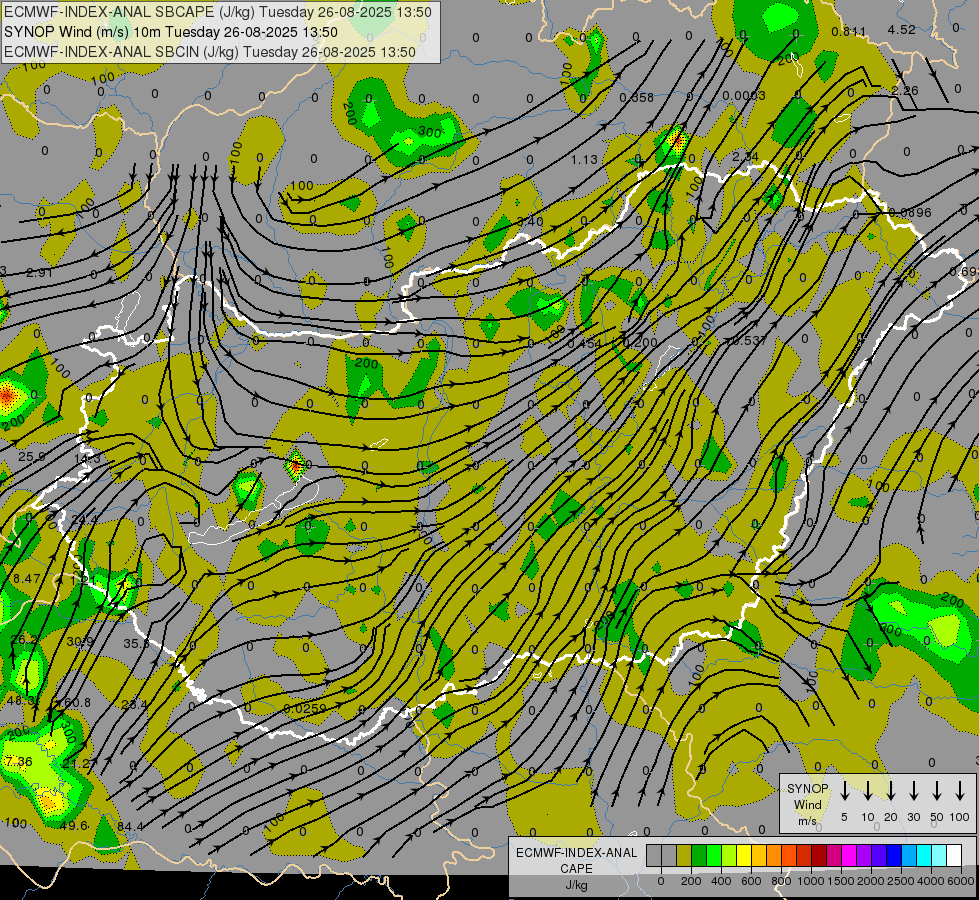Image resolution: width=979 pixels, height=900 pixels.
Task: Click the 0.0003 value on the map
Action: pos(744,96)
